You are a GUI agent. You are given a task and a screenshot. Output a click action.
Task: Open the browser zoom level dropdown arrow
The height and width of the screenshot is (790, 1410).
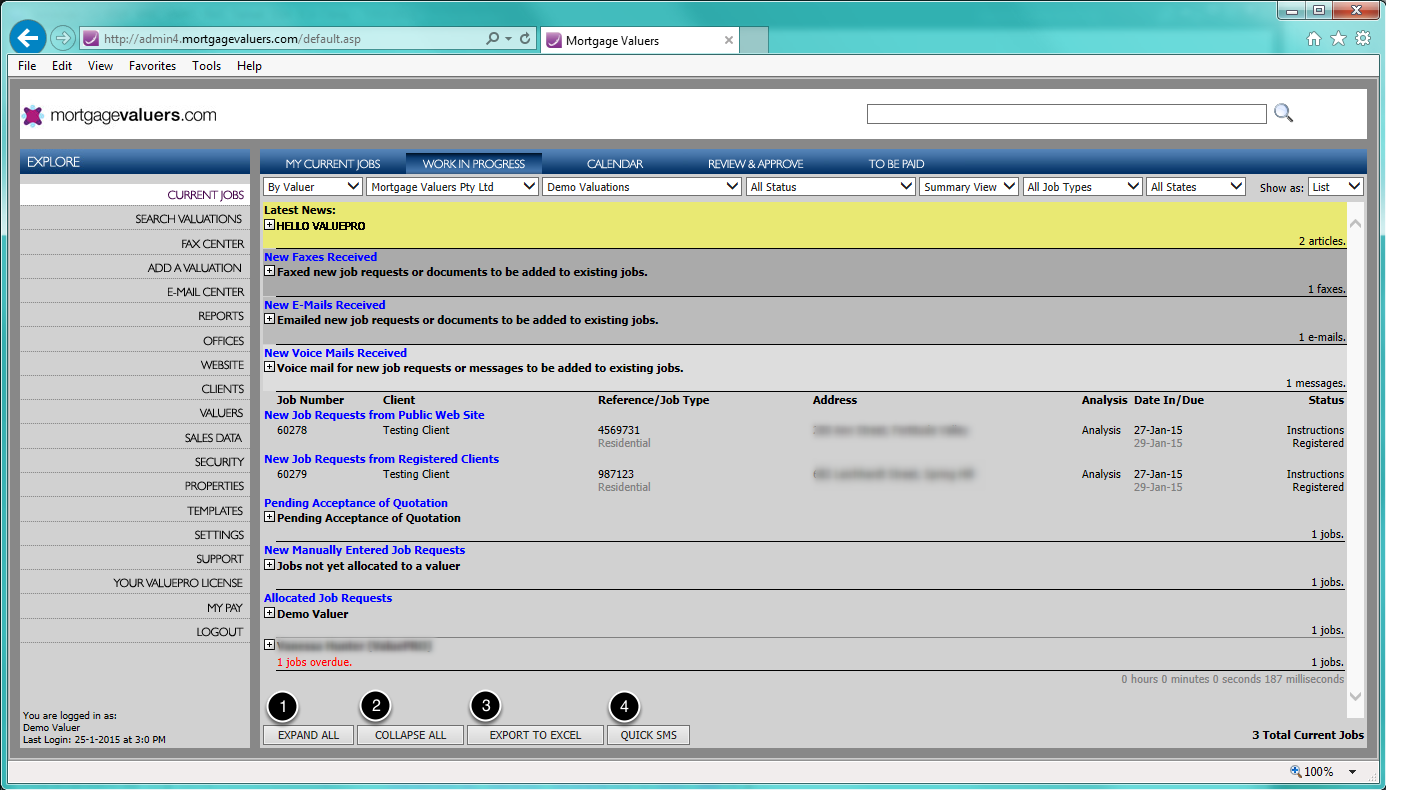(1352, 772)
